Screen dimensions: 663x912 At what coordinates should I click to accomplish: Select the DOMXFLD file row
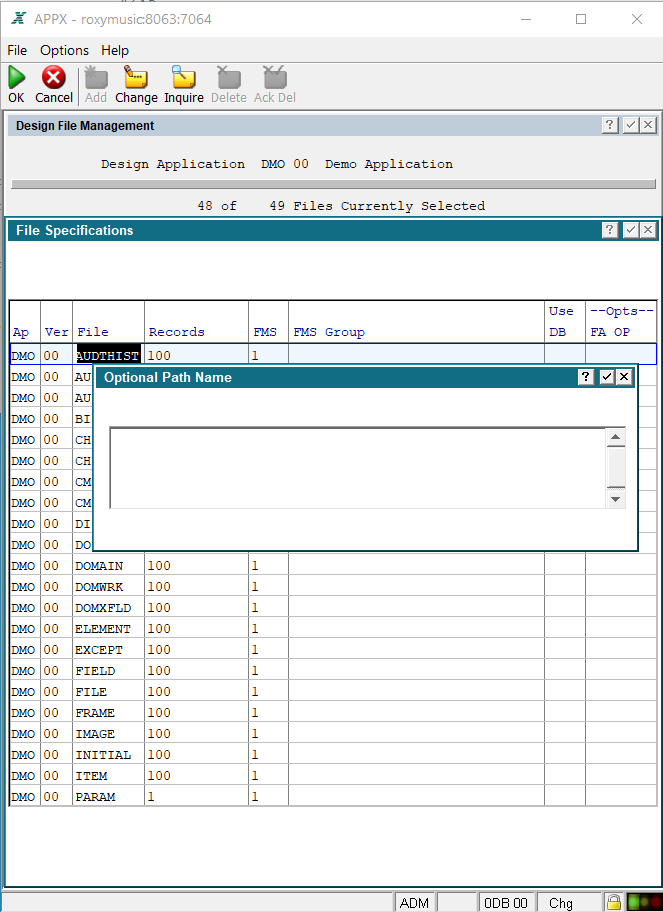coord(333,607)
